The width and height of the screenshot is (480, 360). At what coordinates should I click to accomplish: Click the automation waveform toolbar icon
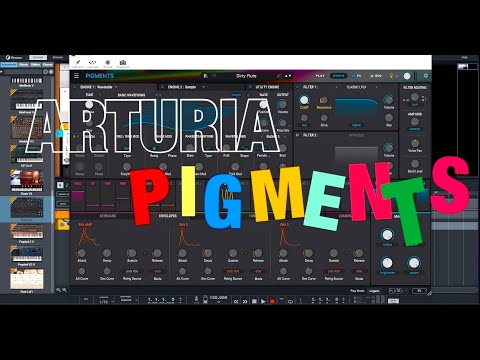pyautogui.click(x=92, y=63)
